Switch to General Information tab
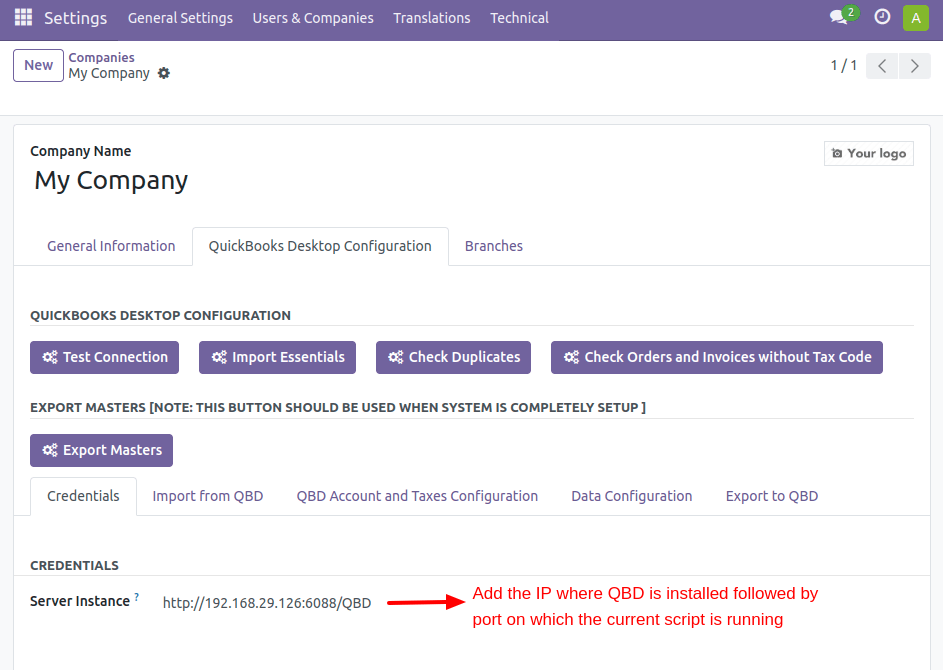The width and height of the screenshot is (943, 670). 111,246
